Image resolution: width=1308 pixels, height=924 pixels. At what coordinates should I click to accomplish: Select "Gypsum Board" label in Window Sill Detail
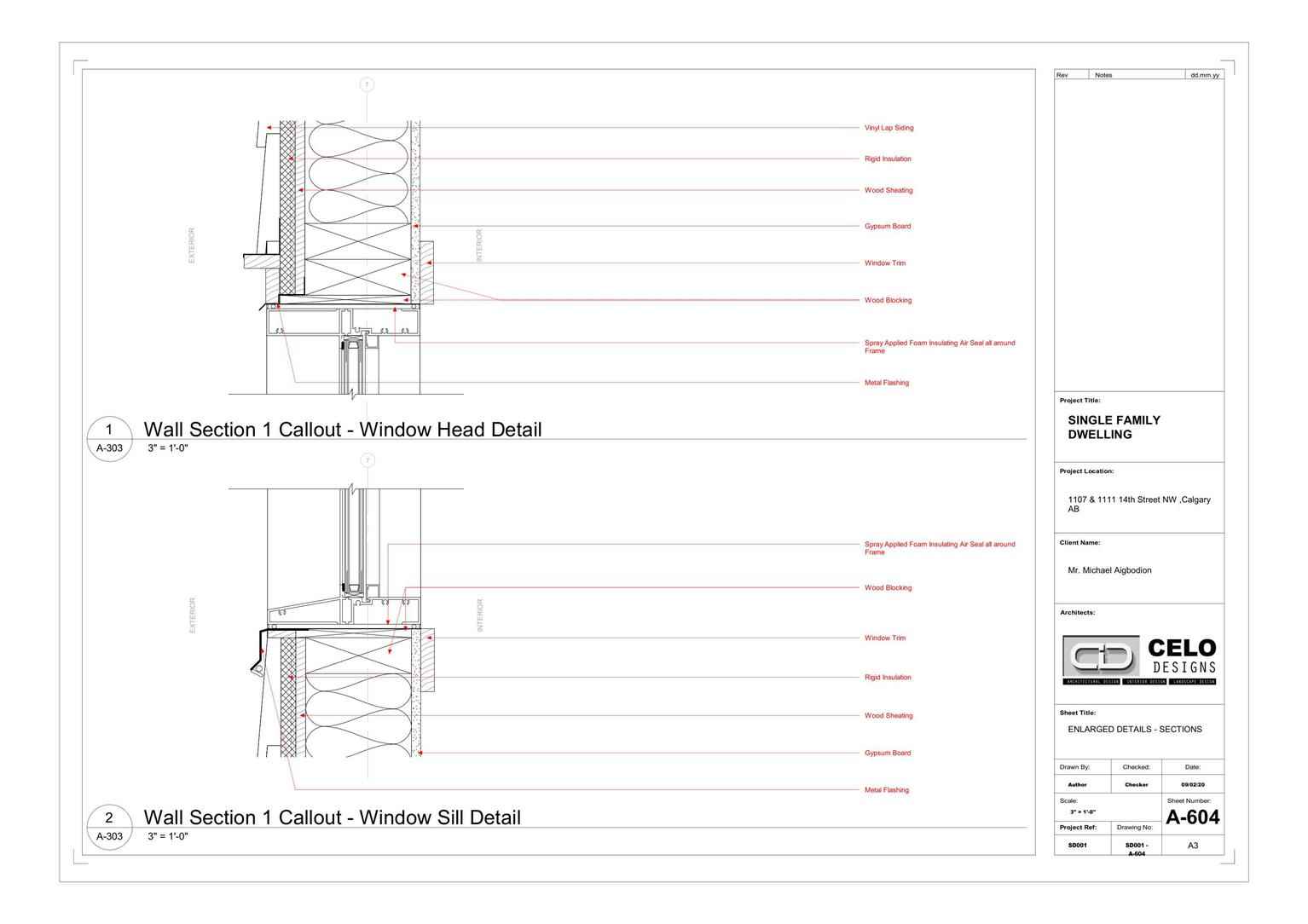[x=888, y=753]
